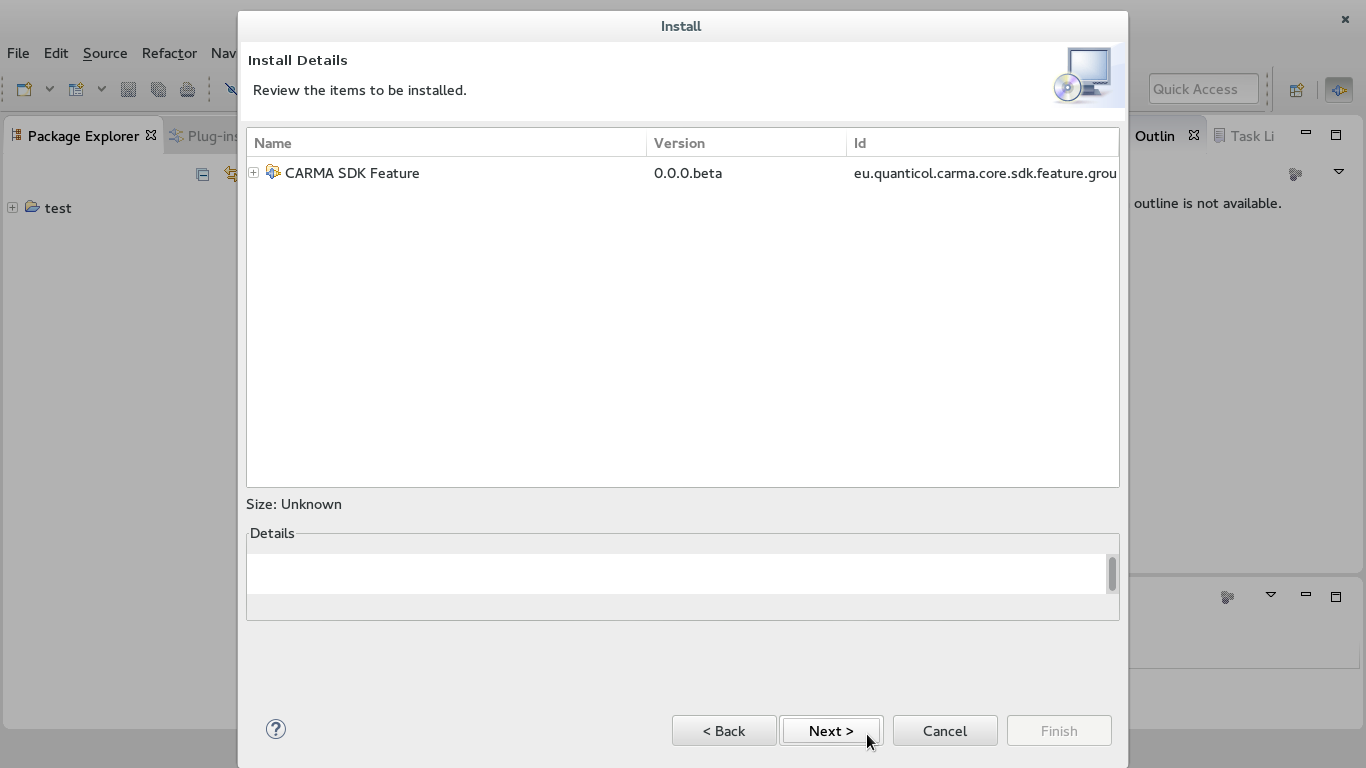
Task: Click the Help question mark icon
Action: click(276, 729)
